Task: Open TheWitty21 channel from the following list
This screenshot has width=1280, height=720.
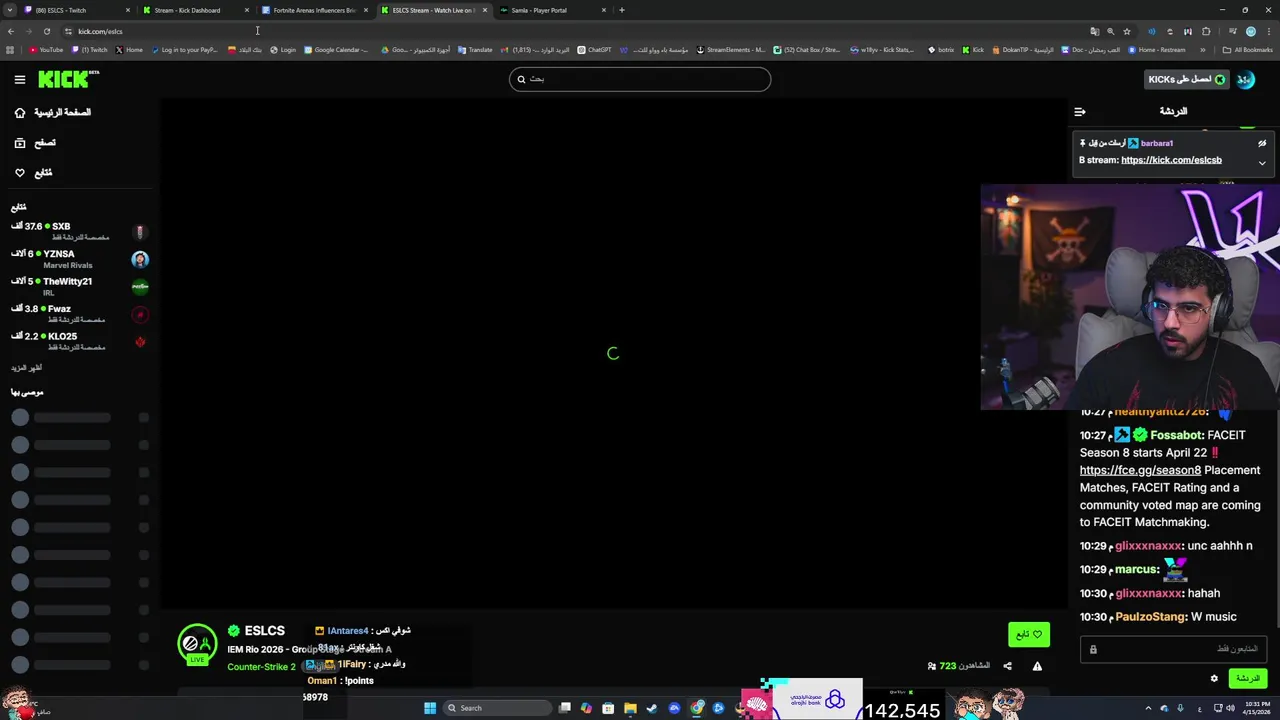Action: 79,286
